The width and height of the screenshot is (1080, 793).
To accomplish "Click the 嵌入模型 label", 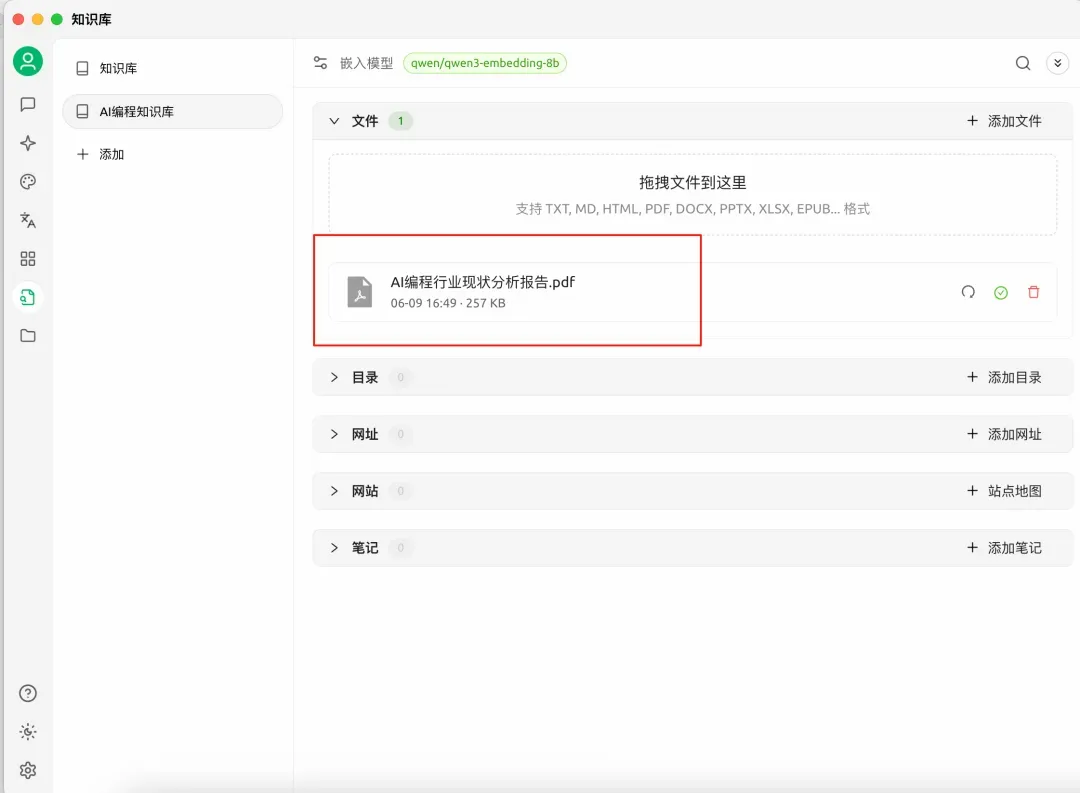I will click(x=366, y=63).
